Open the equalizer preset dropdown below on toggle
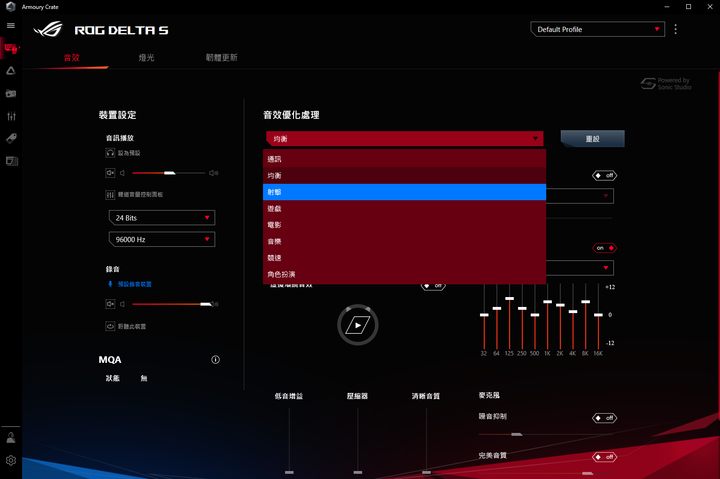The height and width of the screenshot is (479, 720). coord(580,268)
